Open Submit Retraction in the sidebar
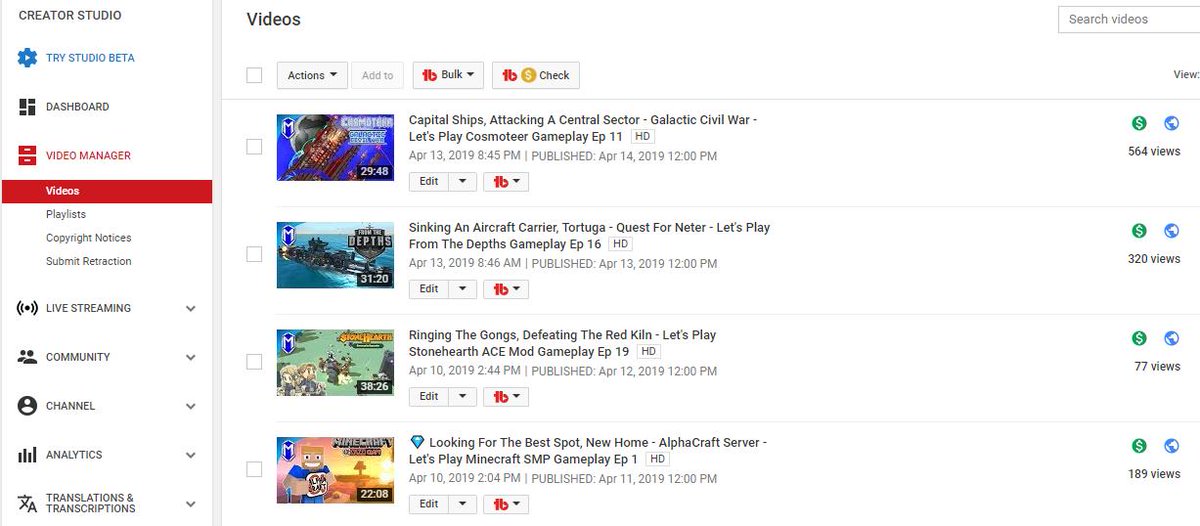Image resolution: width=1200 pixels, height=526 pixels. [89, 261]
